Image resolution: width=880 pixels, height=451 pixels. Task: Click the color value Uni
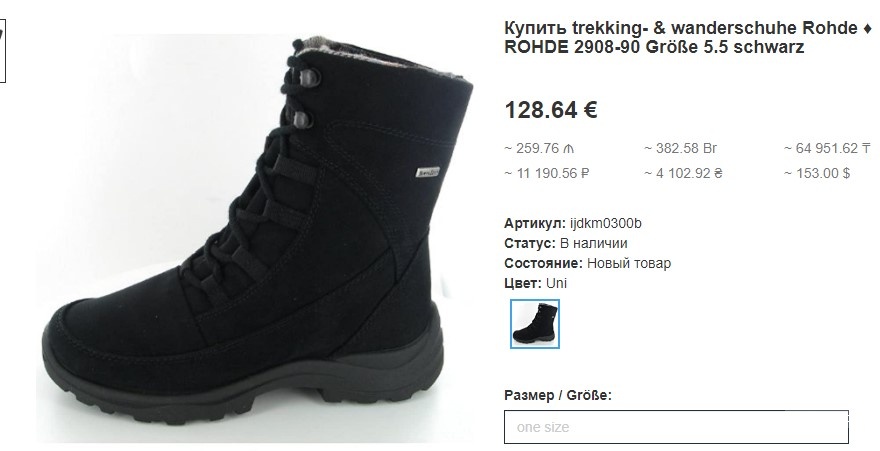(556, 283)
